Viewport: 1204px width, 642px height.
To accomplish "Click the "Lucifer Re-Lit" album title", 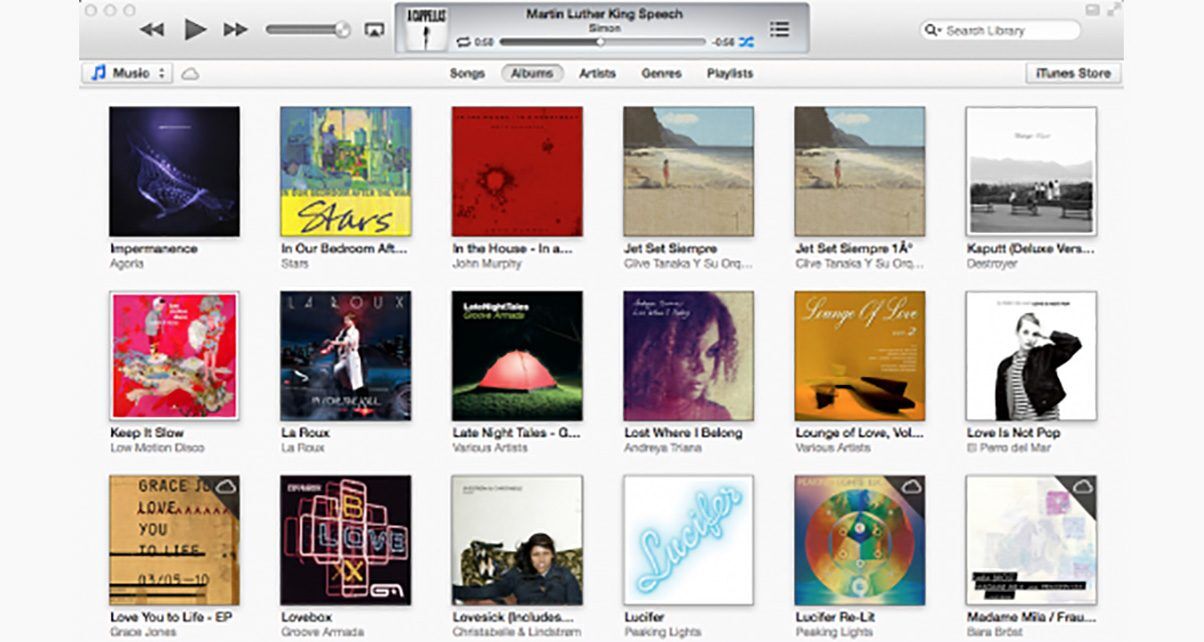I will coord(837,617).
